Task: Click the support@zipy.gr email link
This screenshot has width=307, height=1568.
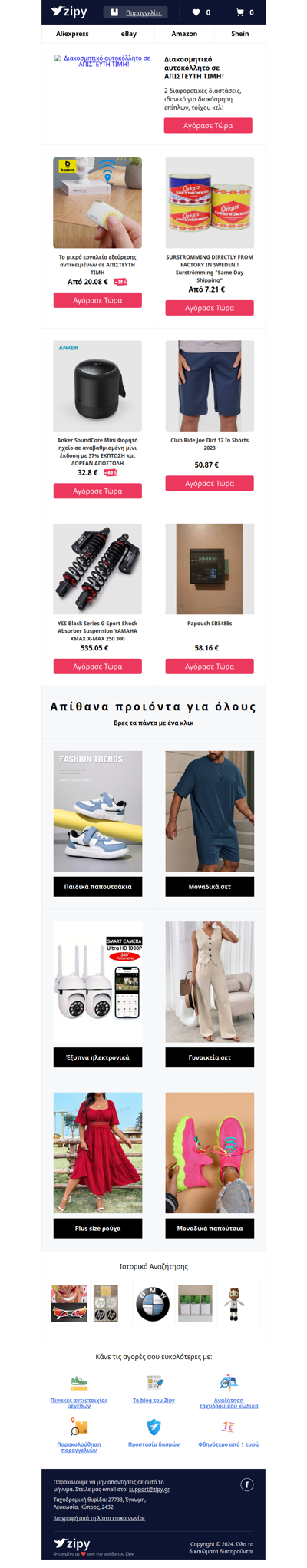Action: click(149, 1489)
